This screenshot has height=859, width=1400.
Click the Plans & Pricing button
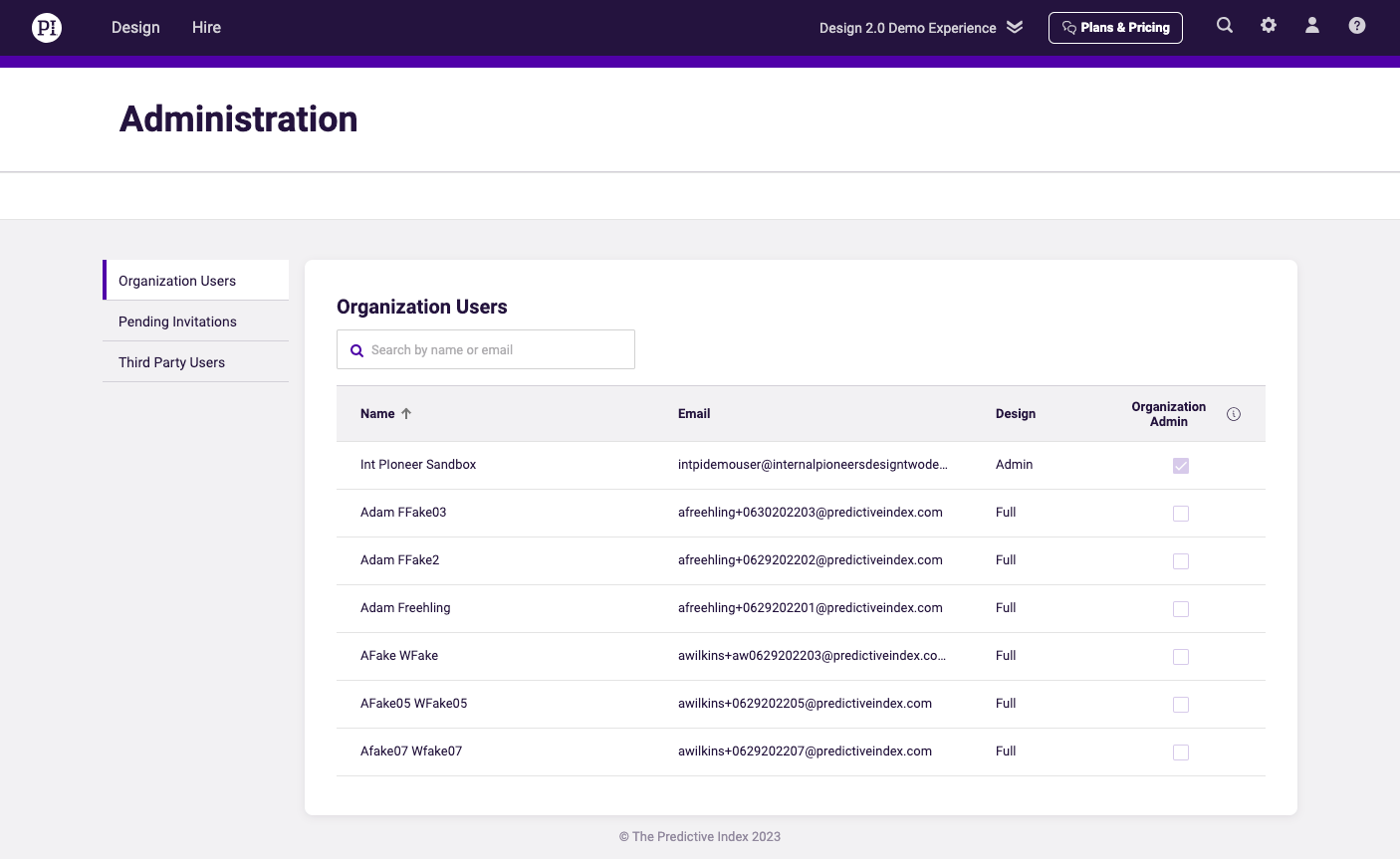pos(1115,28)
